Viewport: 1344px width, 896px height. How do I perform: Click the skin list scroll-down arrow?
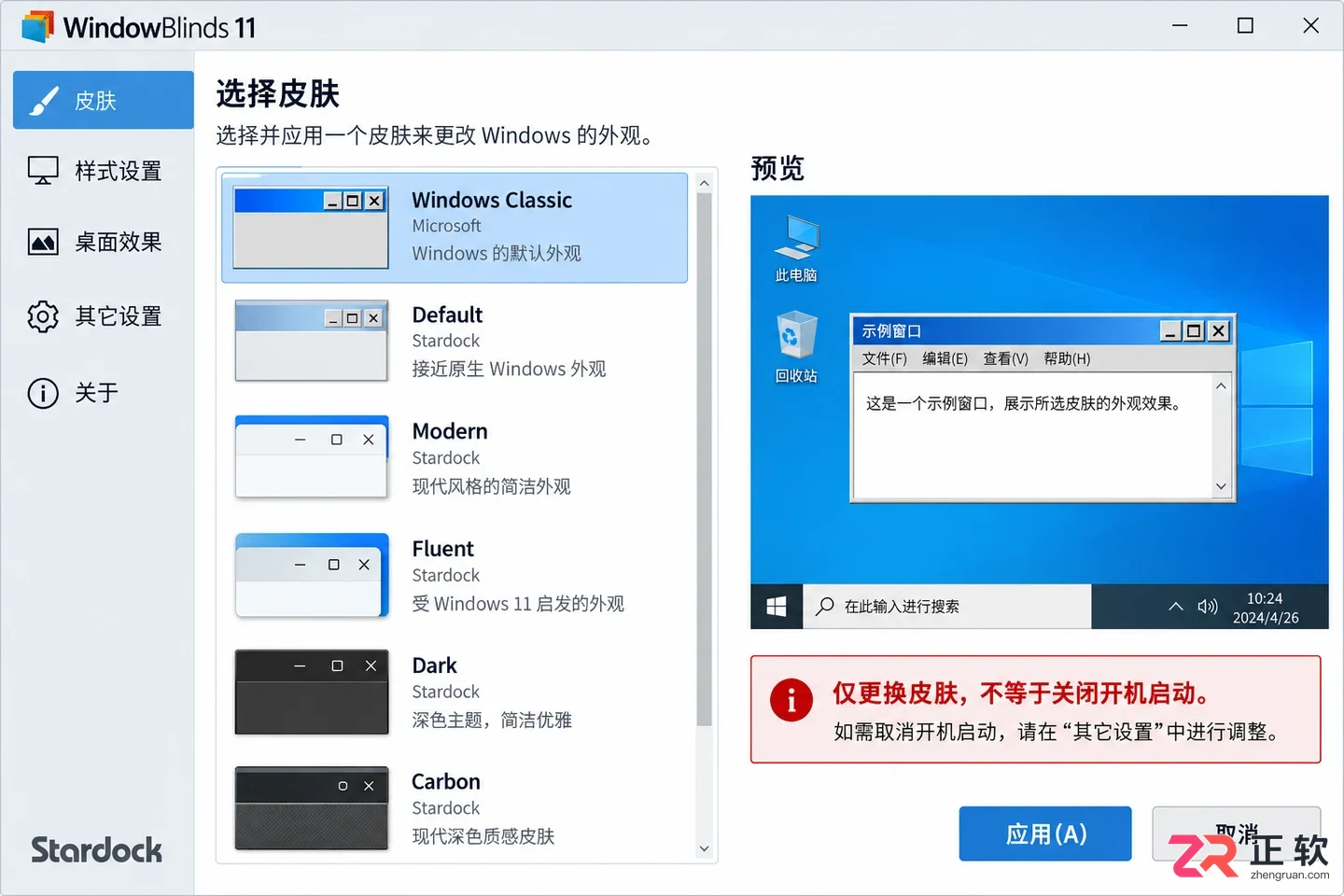click(x=704, y=848)
